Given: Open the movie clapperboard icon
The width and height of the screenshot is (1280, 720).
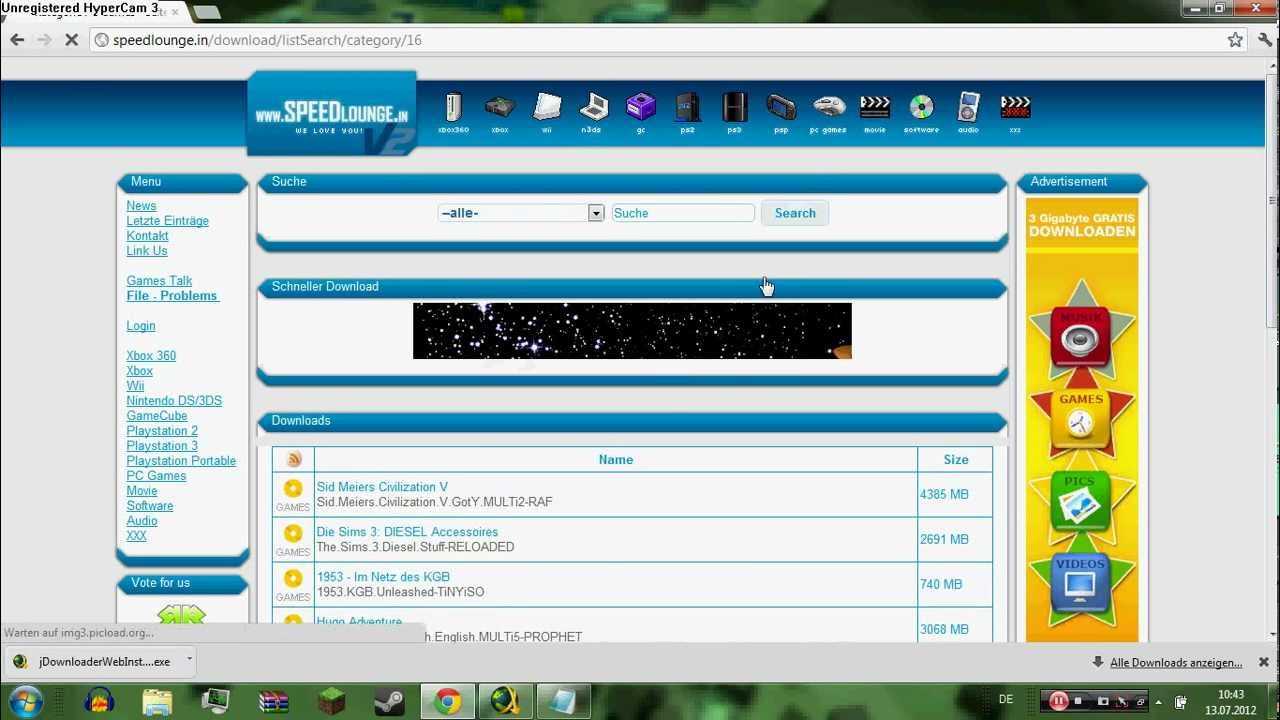Looking at the screenshot, I should point(875,112).
